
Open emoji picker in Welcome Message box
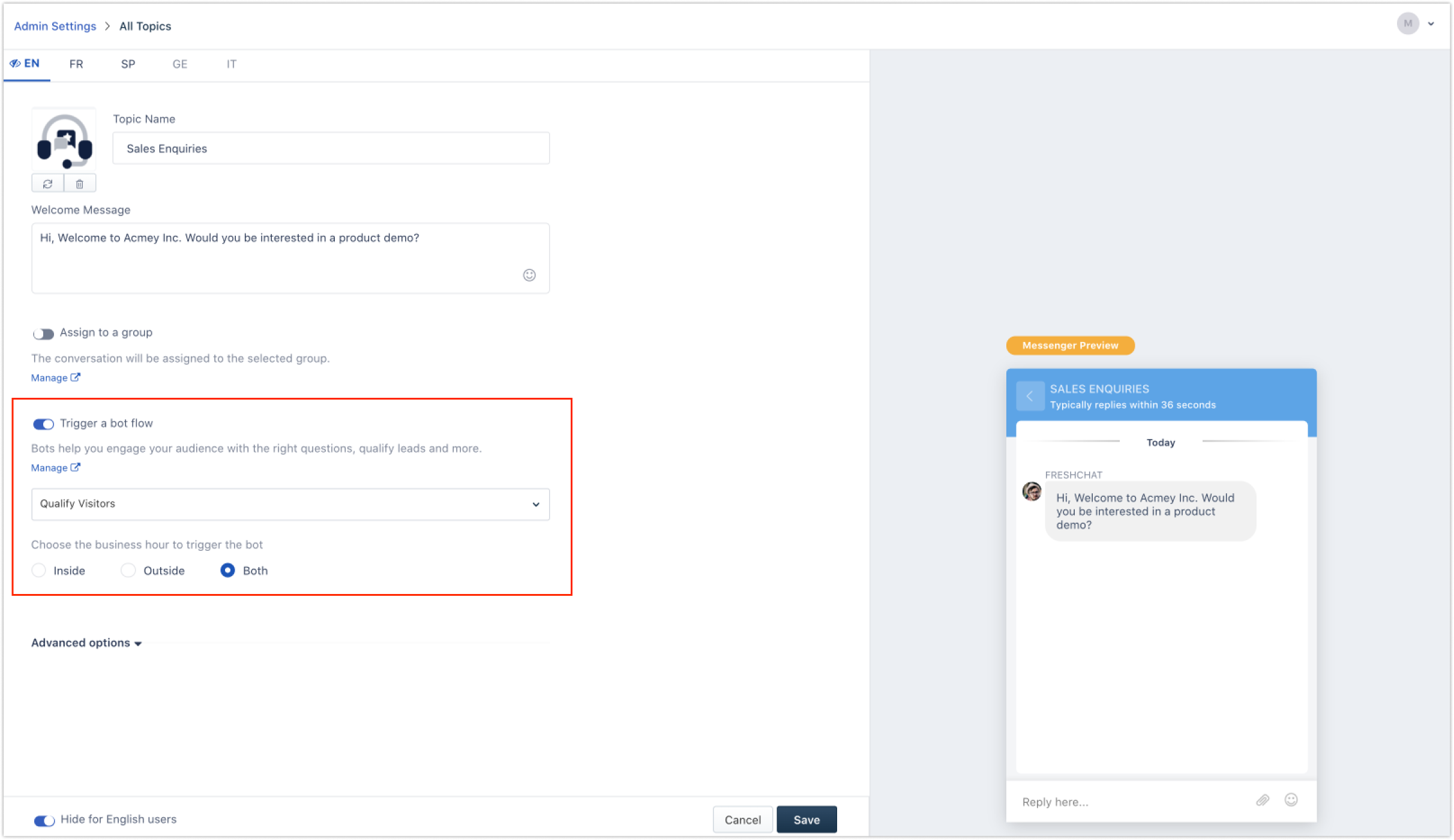tap(529, 275)
